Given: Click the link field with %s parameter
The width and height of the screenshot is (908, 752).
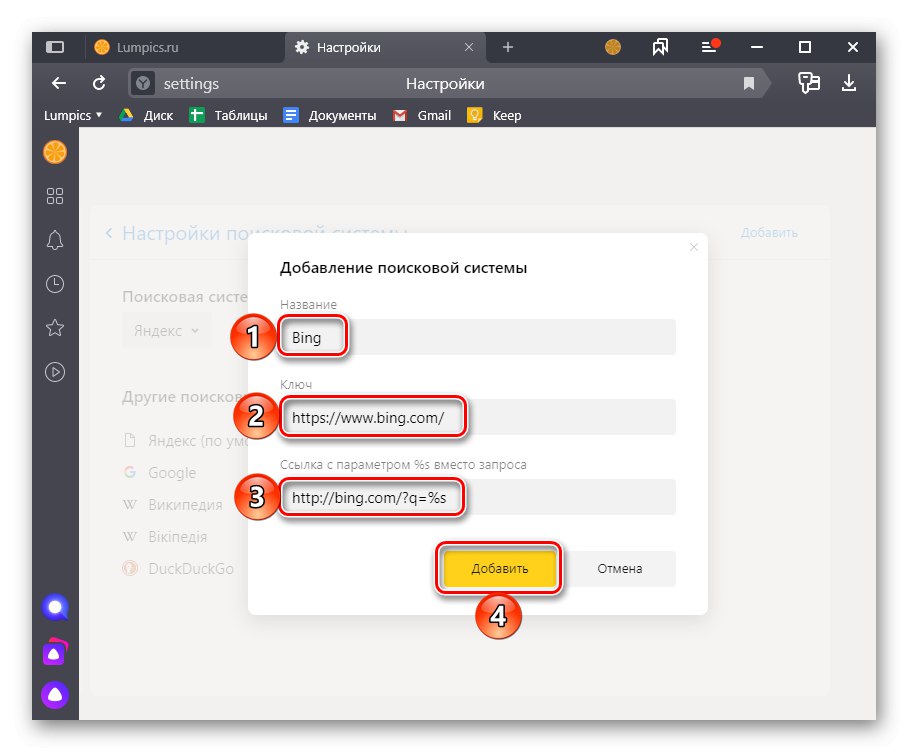Looking at the screenshot, I should tap(478, 497).
